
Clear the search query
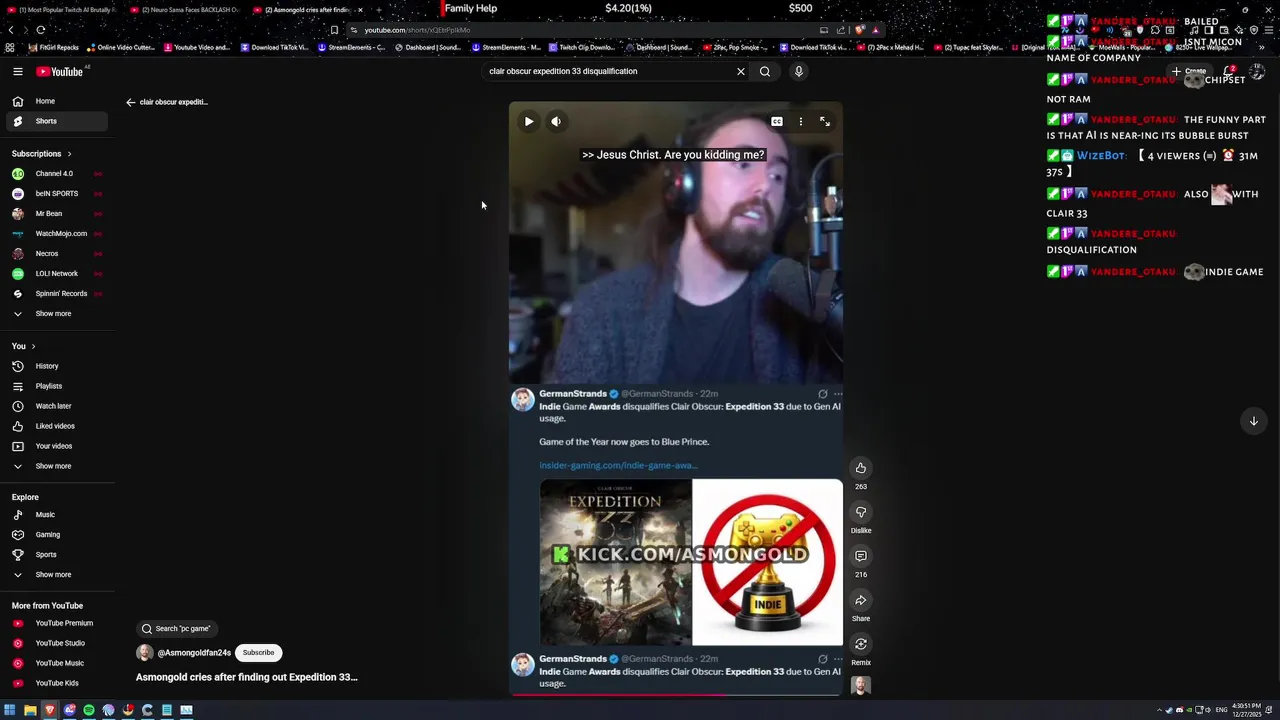[741, 71]
